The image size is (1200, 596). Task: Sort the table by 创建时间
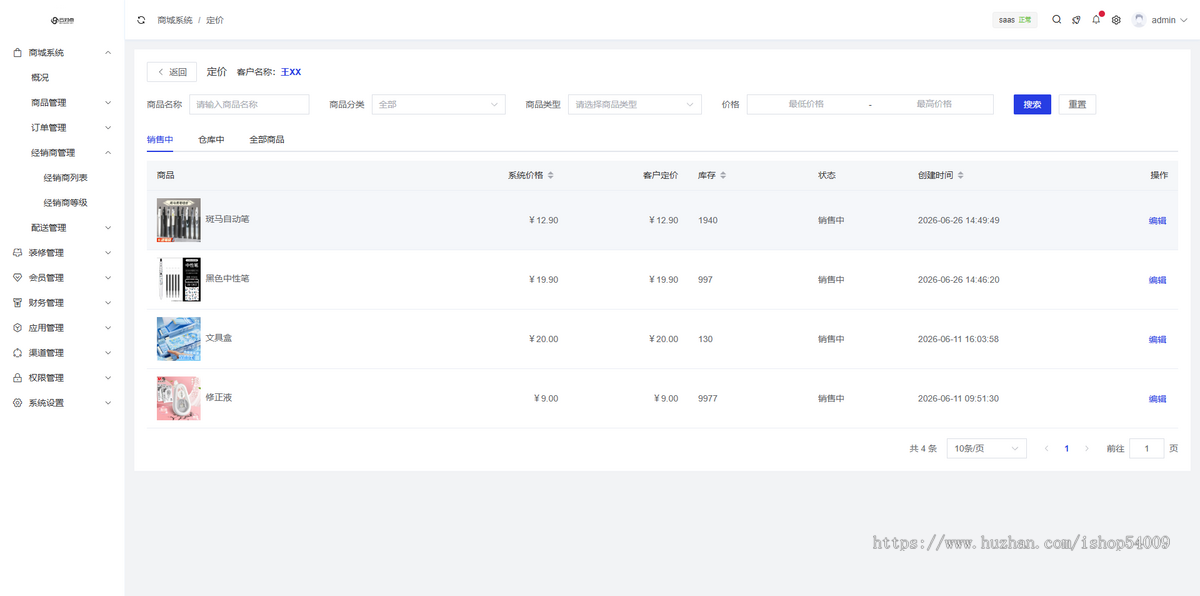[961, 176]
